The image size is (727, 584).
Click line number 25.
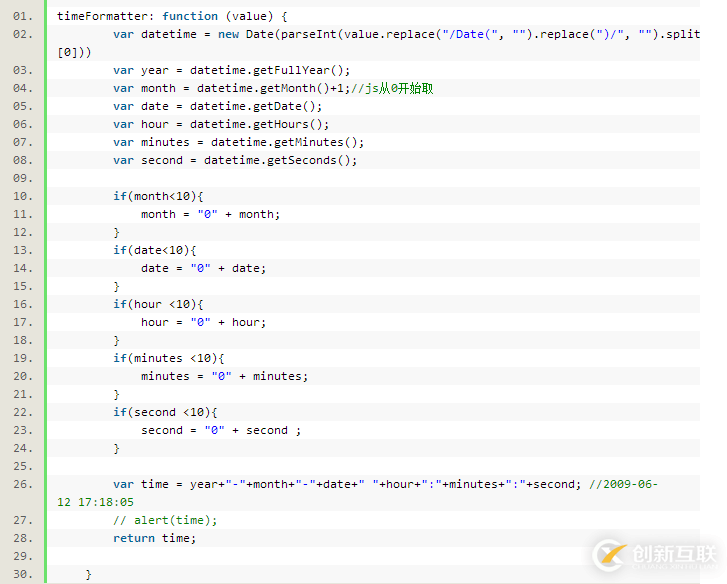pyautogui.click(x=23, y=466)
